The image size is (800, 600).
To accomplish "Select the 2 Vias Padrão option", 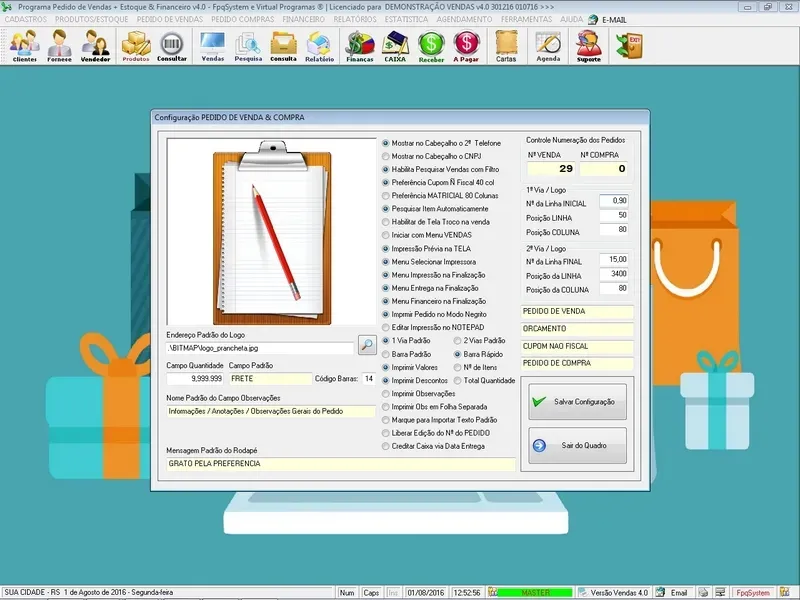I will click(x=458, y=341).
